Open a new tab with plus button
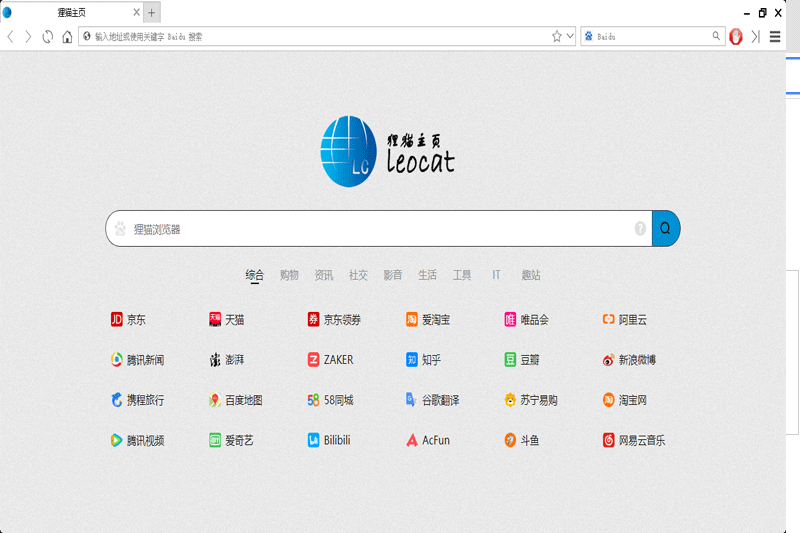Image resolution: width=800 pixels, height=533 pixels. (152, 13)
